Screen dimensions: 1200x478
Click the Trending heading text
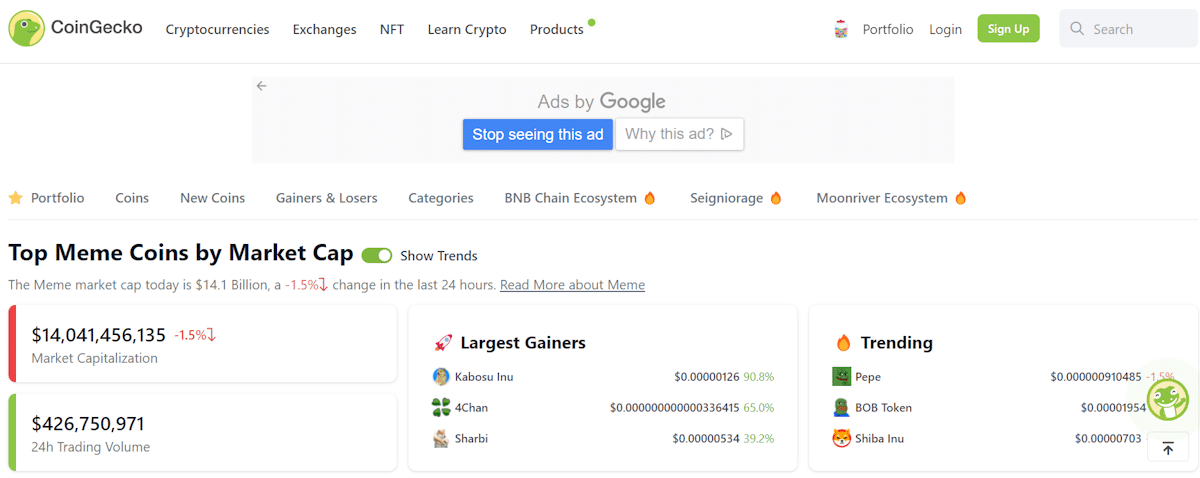(896, 343)
